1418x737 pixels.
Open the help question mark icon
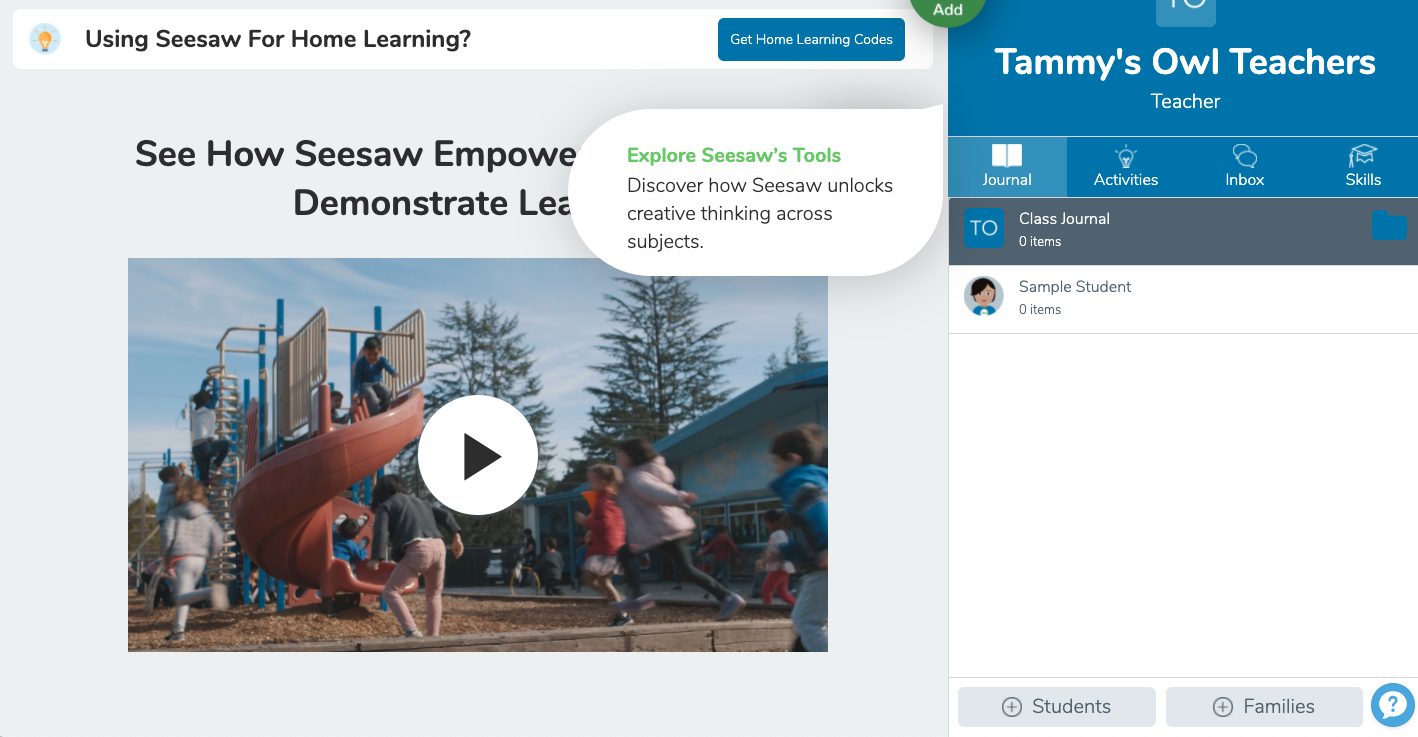click(x=1392, y=705)
